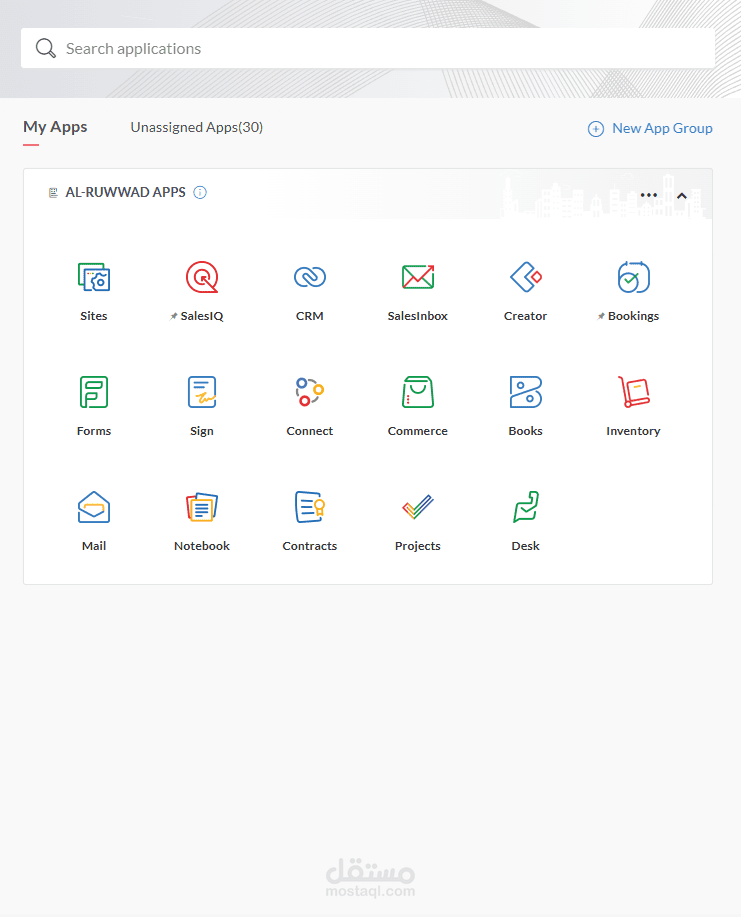Switch to the My Apps tab
The image size is (741, 917).
point(55,127)
